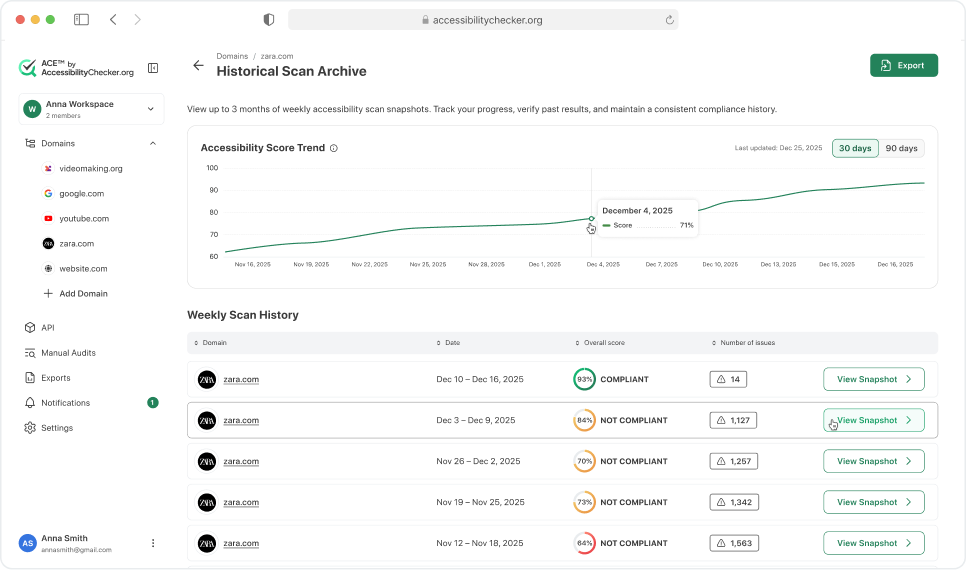The width and height of the screenshot is (966, 570).
Task: Select zara.com in the sidebar
Action: click(76, 244)
